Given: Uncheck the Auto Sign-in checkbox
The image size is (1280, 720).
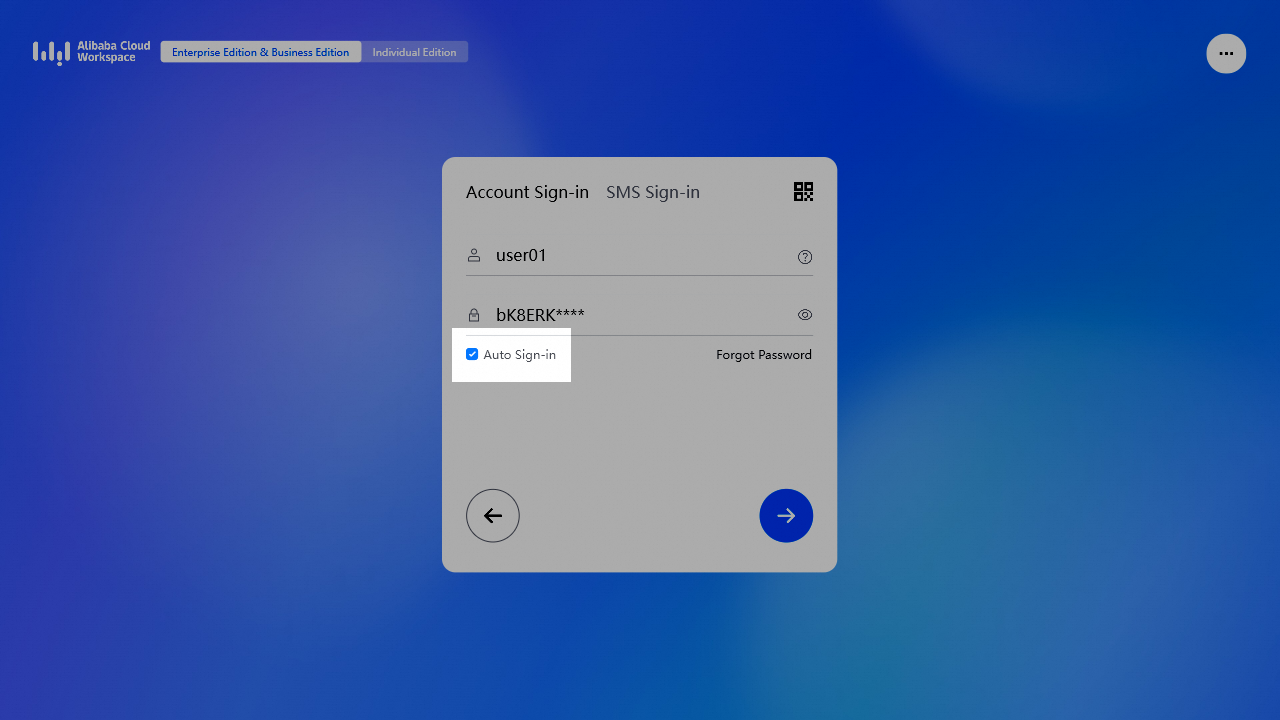Looking at the screenshot, I should 472,354.
